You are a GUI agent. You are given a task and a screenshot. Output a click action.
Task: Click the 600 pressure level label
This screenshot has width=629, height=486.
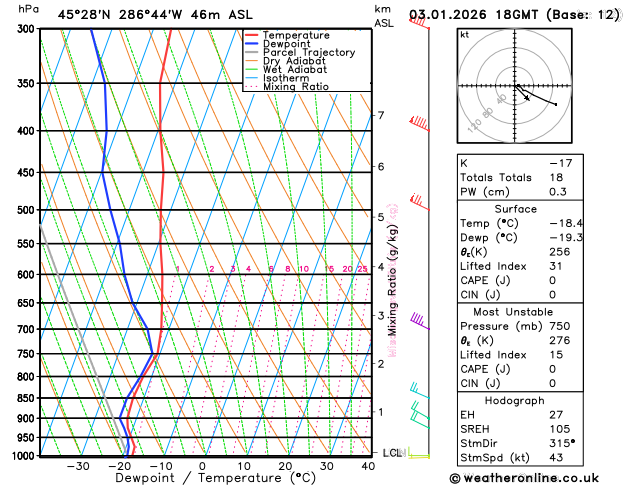coord(28,274)
